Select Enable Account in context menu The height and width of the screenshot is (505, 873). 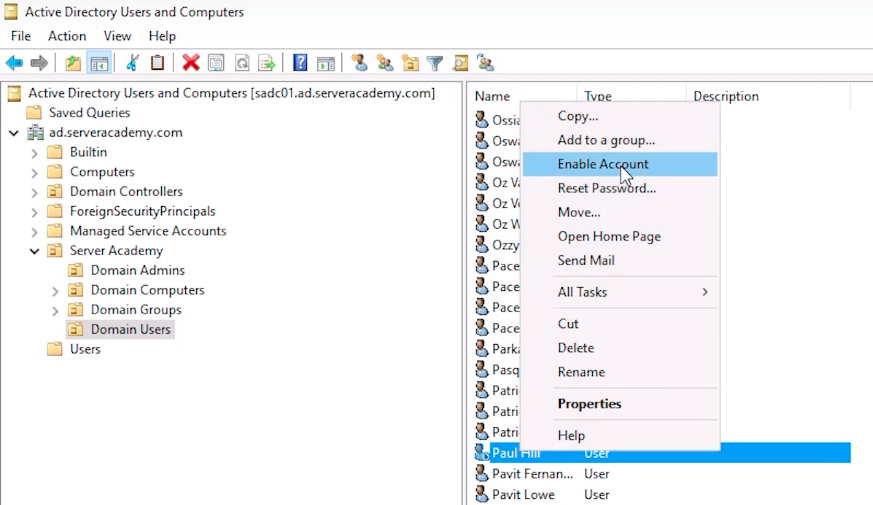tap(603, 164)
